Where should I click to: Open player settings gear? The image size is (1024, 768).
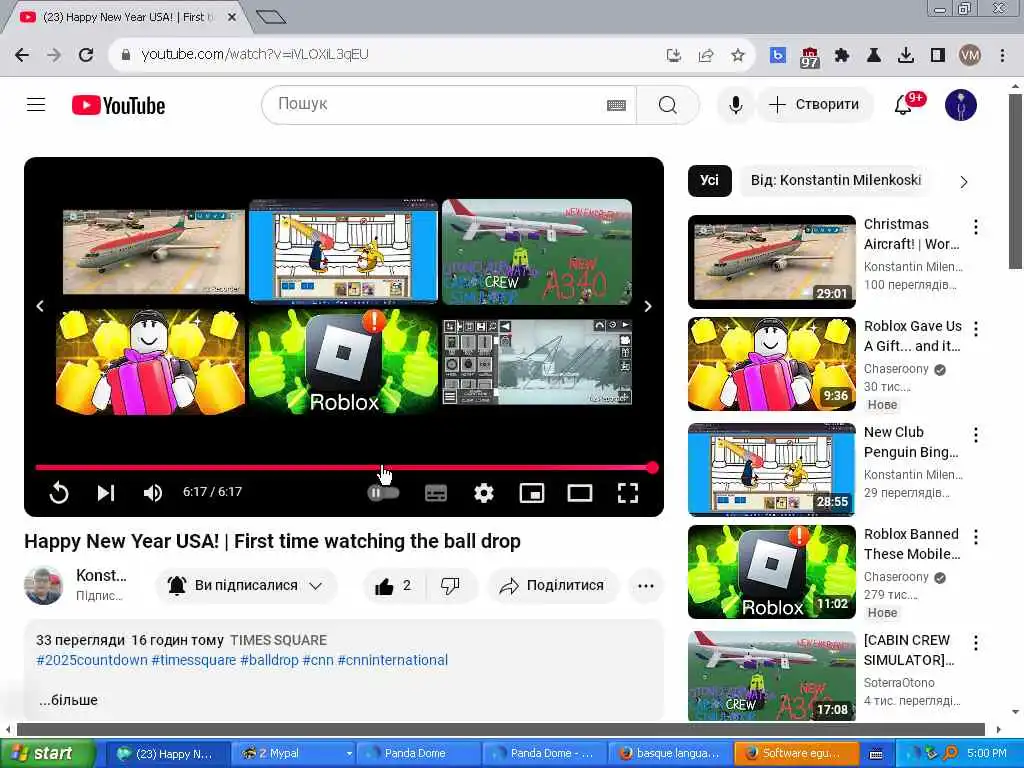[x=483, y=493]
